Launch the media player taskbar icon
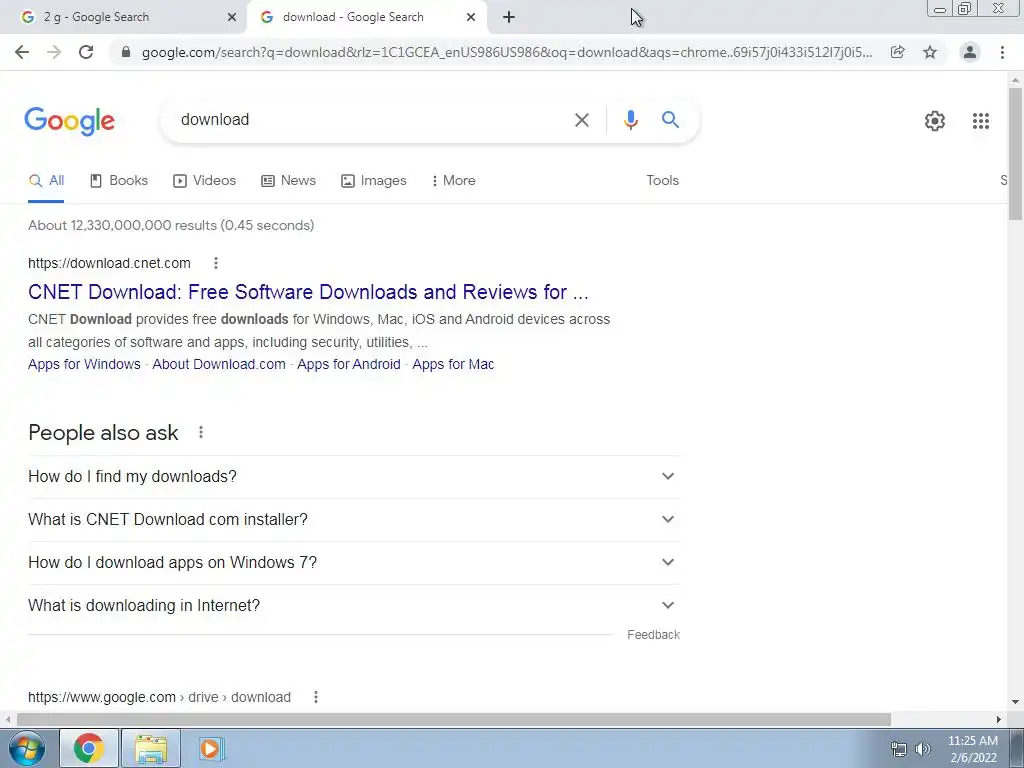This screenshot has width=1024, height=768. [210, 748]
